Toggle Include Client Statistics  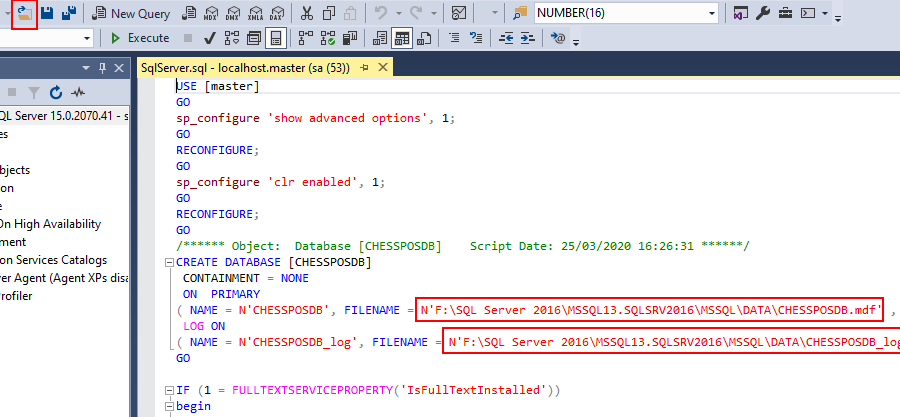[350, 38]
